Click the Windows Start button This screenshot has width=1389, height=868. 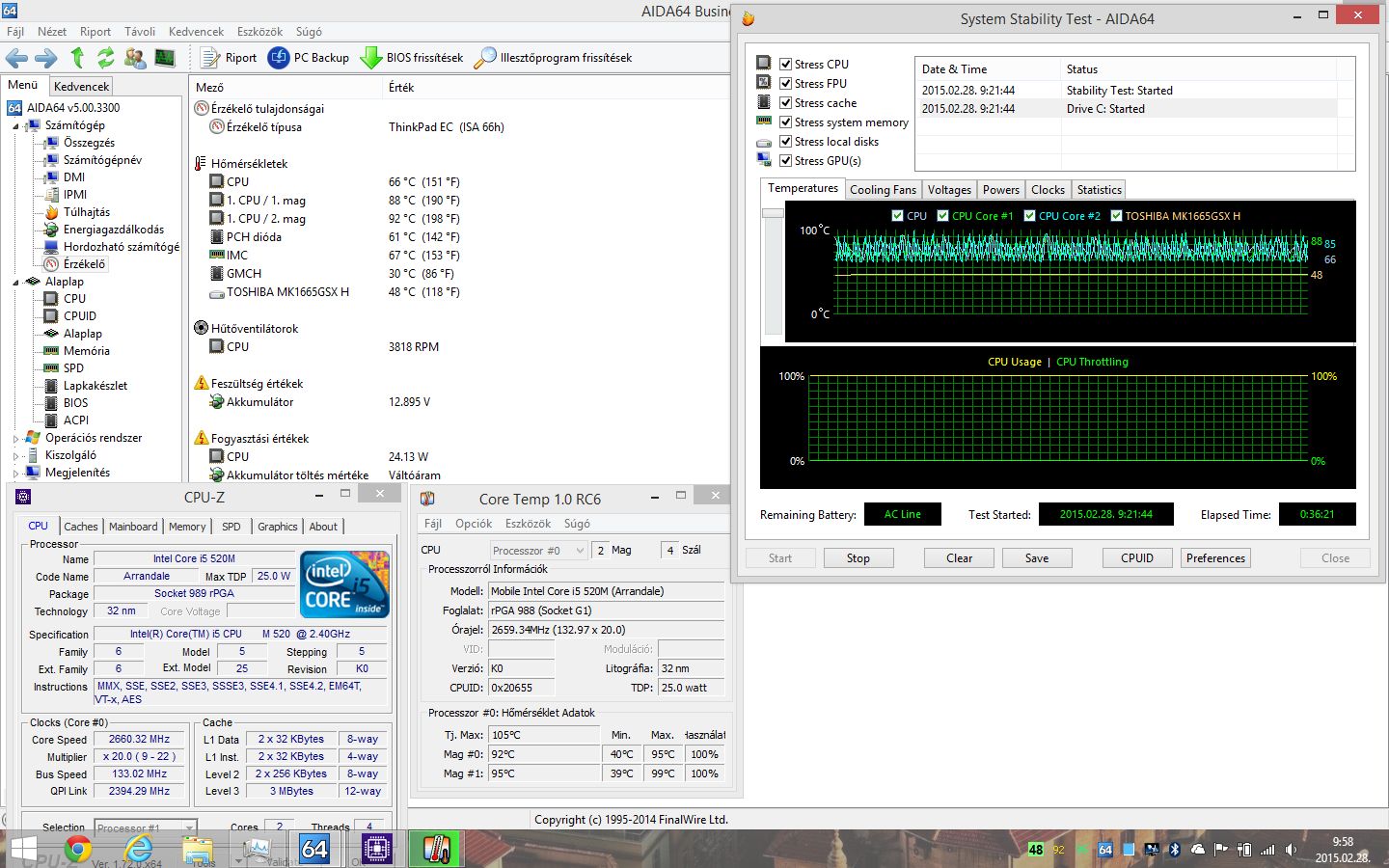(23, 850)
